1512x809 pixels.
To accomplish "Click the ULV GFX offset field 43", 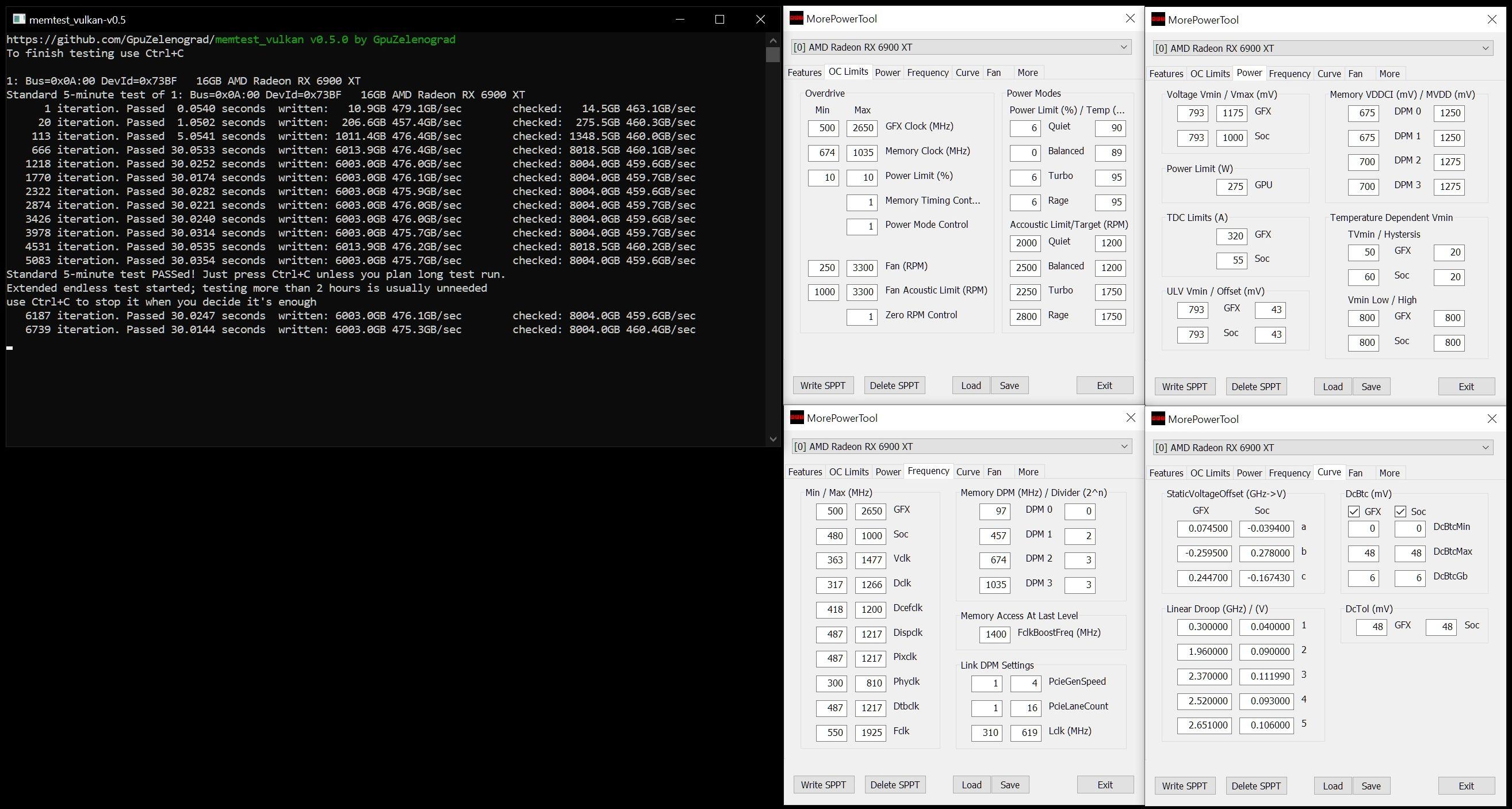I will pyautogui.click(x=1270, y=310).
